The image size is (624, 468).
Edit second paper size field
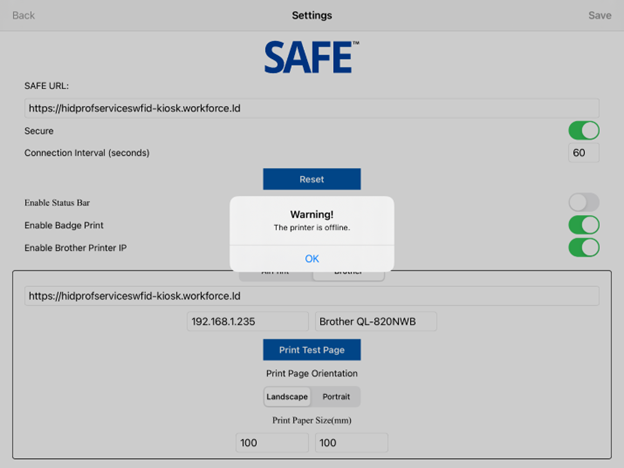[x=351, y=443]
